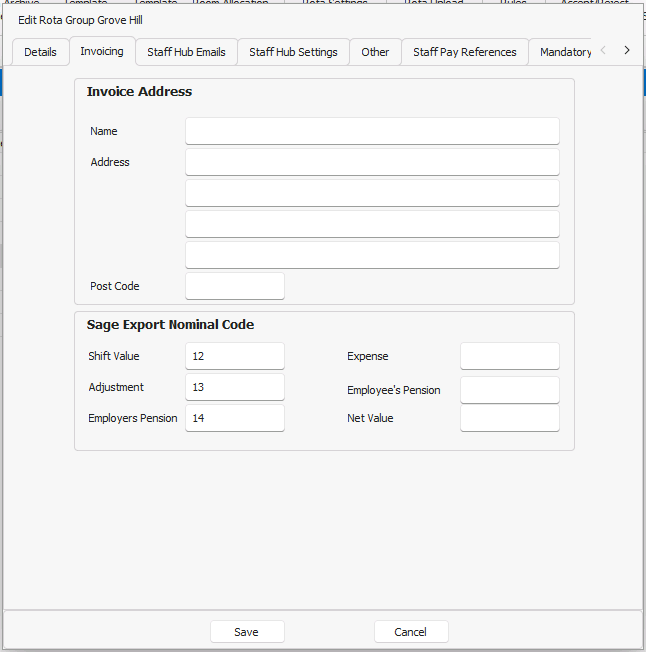Click the Employers Pension code field
The width and height of the screenshot is (646, 652).
(235, 418)
